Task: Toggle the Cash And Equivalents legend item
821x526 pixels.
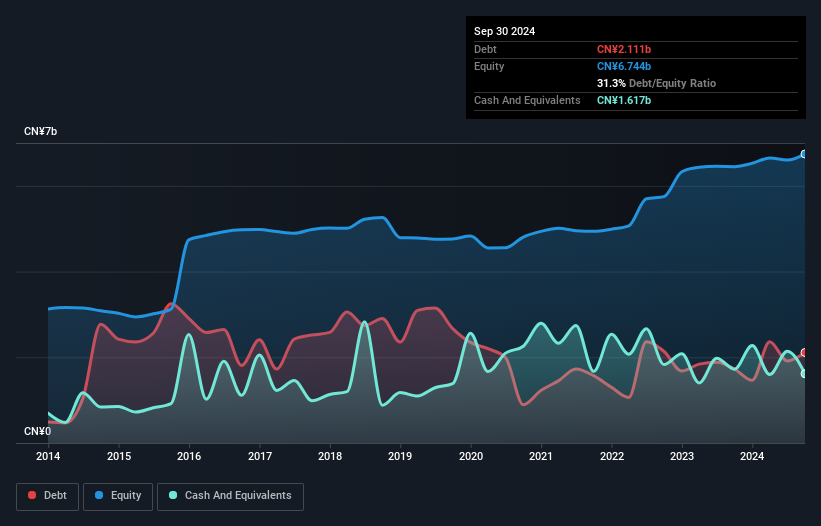Action: tap(230, 496)
